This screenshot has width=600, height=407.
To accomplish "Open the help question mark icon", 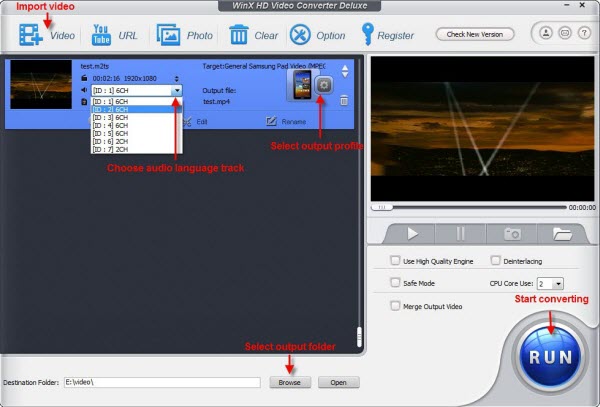I will (584, 33).
